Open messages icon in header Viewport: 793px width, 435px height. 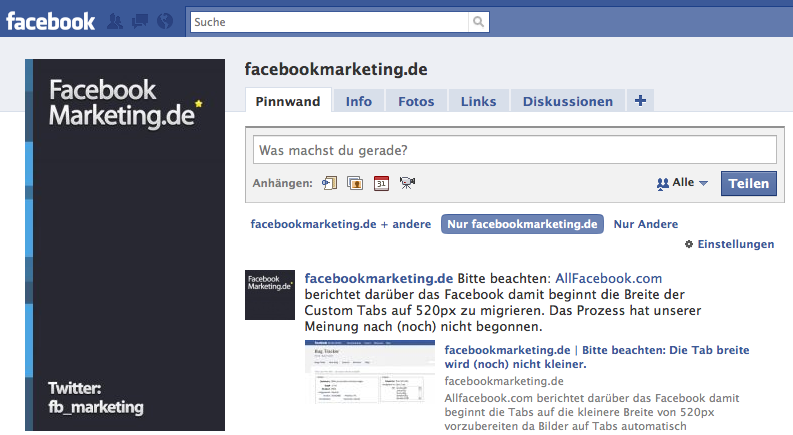point(140,21)
